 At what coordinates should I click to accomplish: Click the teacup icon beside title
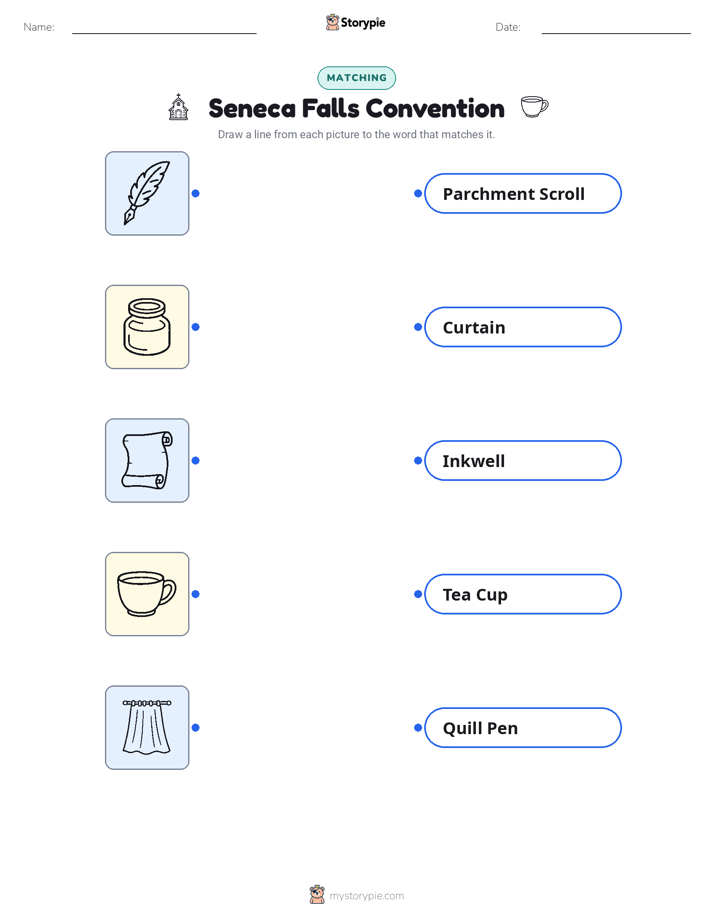click(534, 107)
